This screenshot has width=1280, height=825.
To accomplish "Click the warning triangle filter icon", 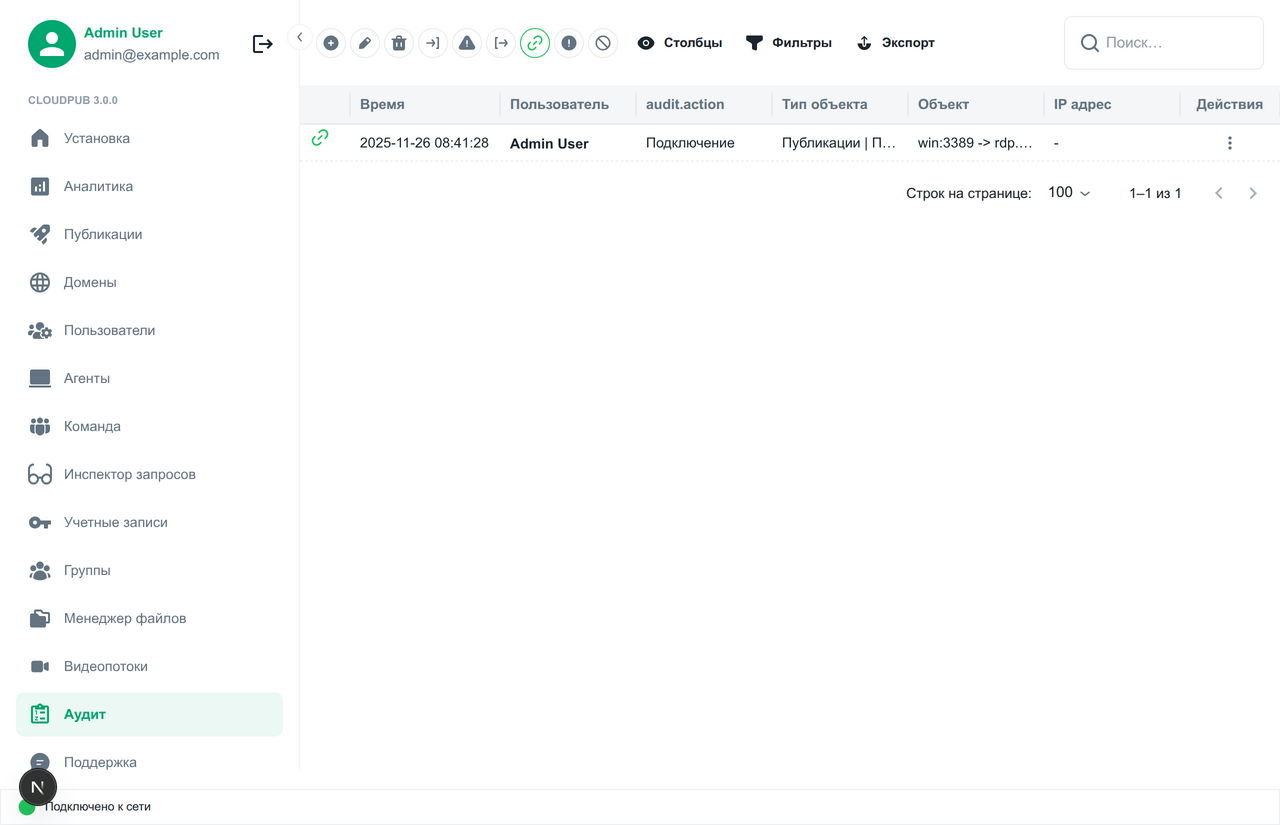I will (467, 43).
